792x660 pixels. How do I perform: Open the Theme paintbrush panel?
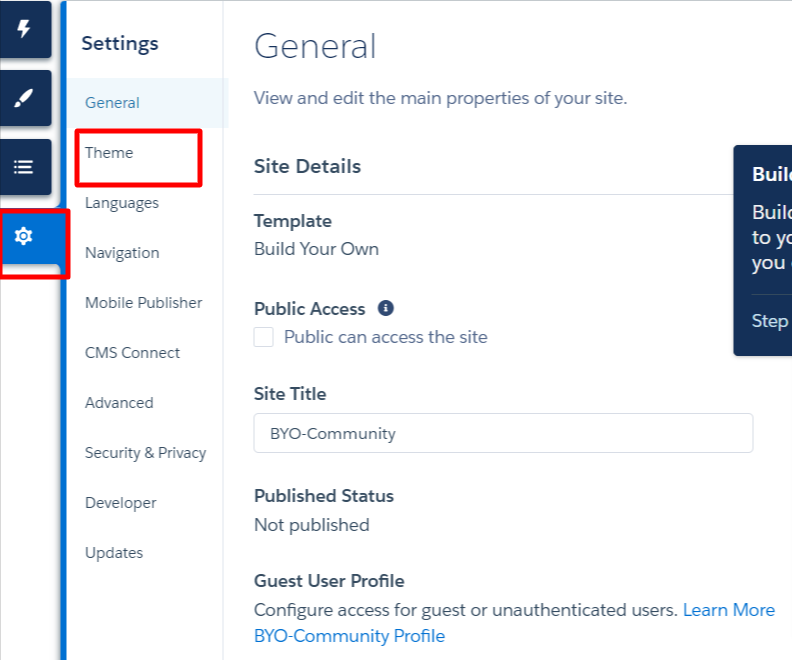[24, 99]
